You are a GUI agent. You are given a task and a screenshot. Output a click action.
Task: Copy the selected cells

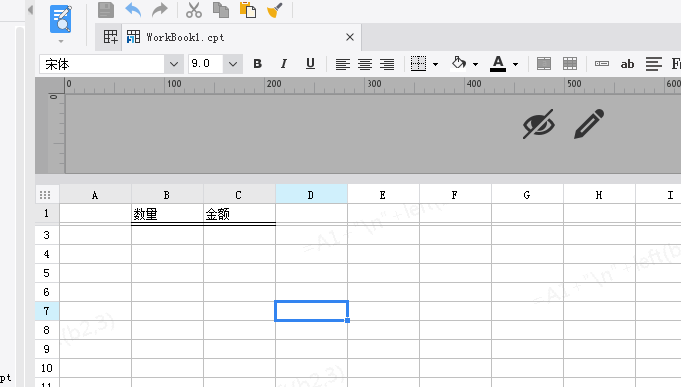point(221,10)
